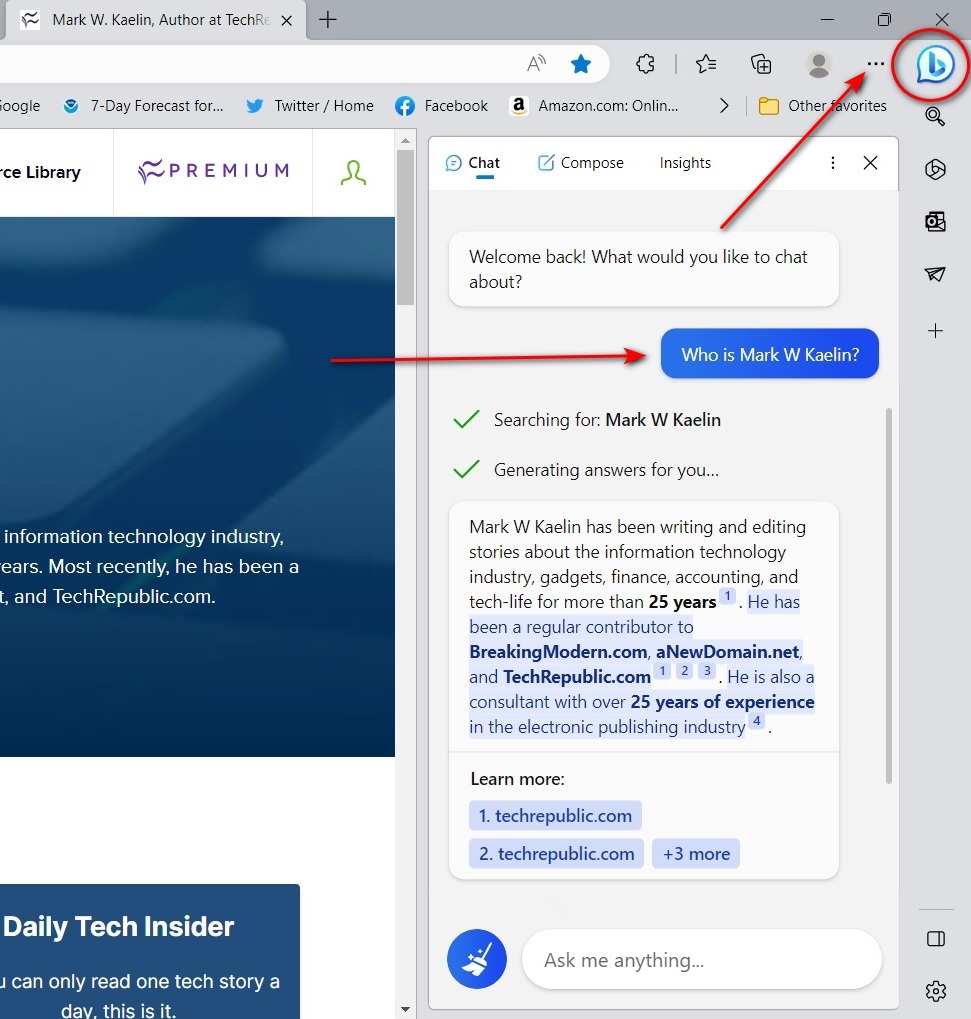Open the sidebar Search magnifier icon
This screenshot has width=971, height=1019.
click(x=935, y=116)
